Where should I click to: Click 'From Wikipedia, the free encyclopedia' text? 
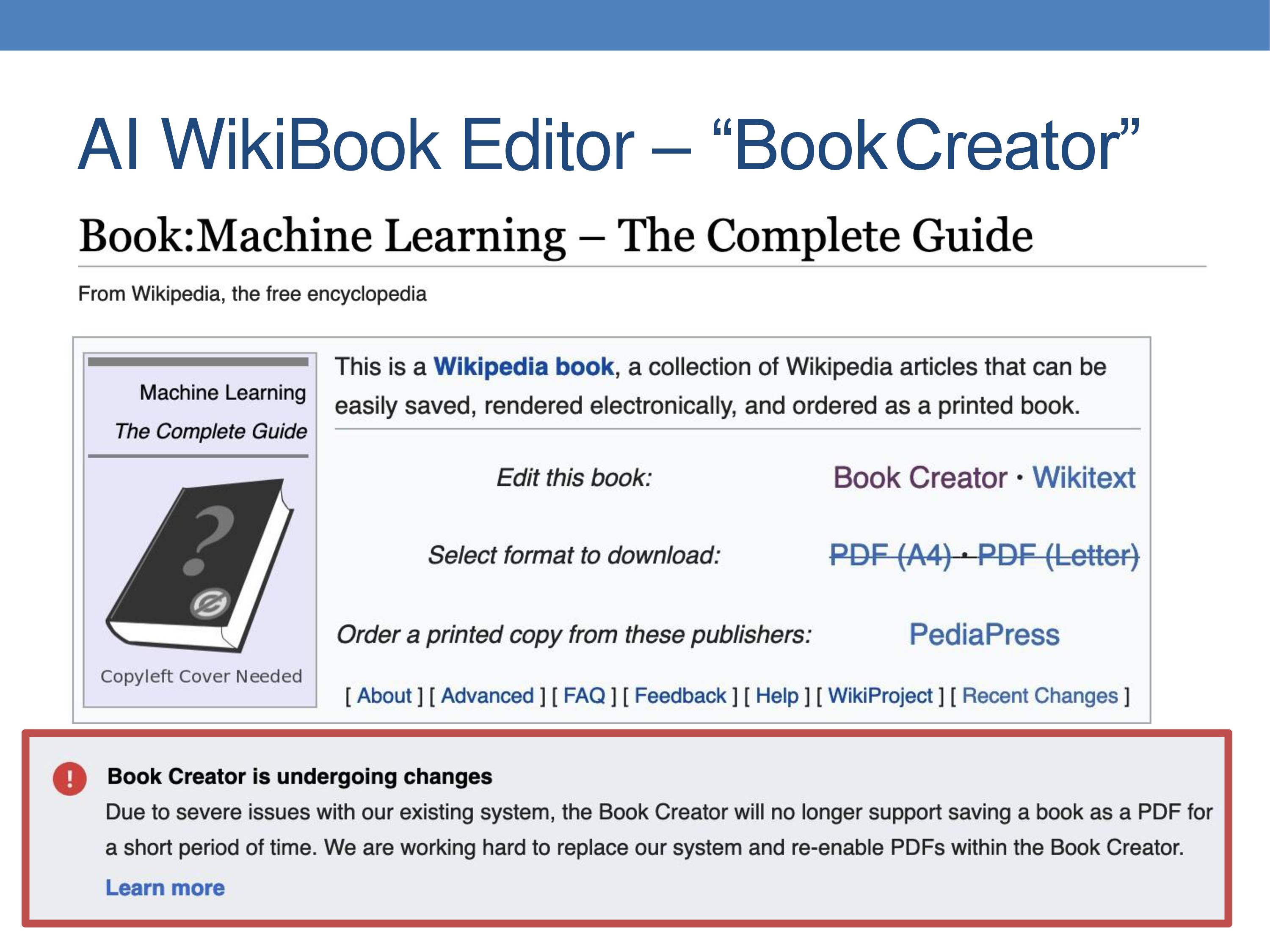(x=252, y=294)
